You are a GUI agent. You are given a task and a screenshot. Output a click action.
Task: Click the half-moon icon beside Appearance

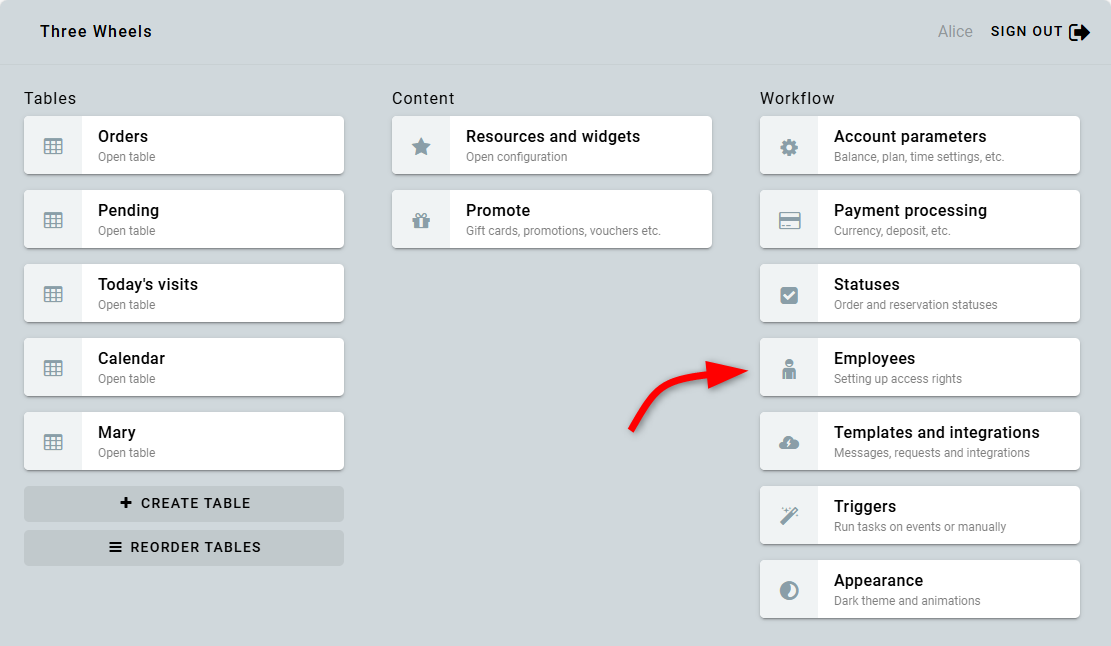[789, 590]
